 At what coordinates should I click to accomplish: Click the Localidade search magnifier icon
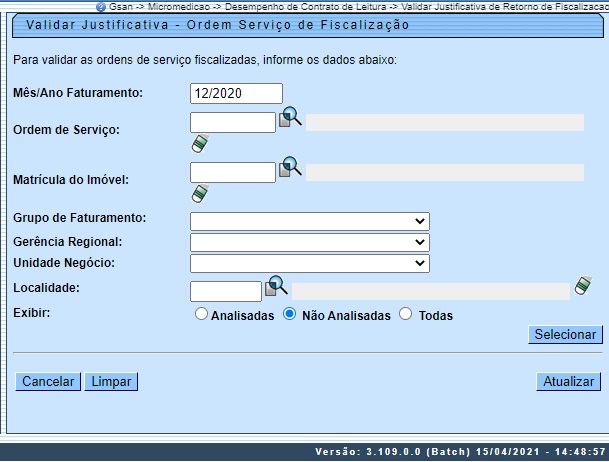tap(276, 287)
